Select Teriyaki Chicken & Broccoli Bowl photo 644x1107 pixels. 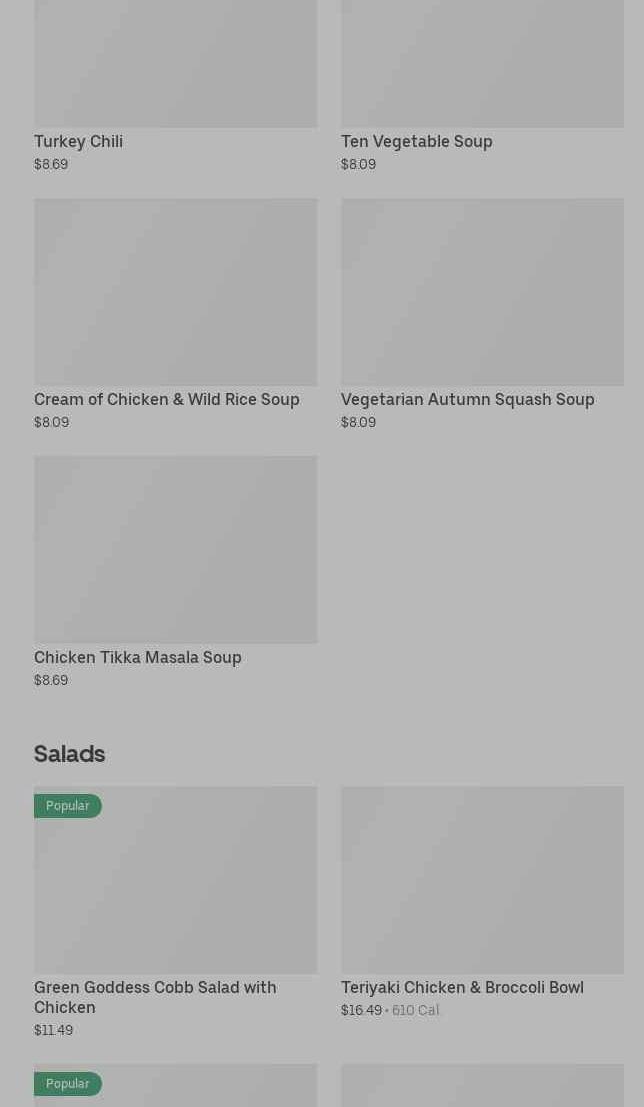tap(482, 879)
